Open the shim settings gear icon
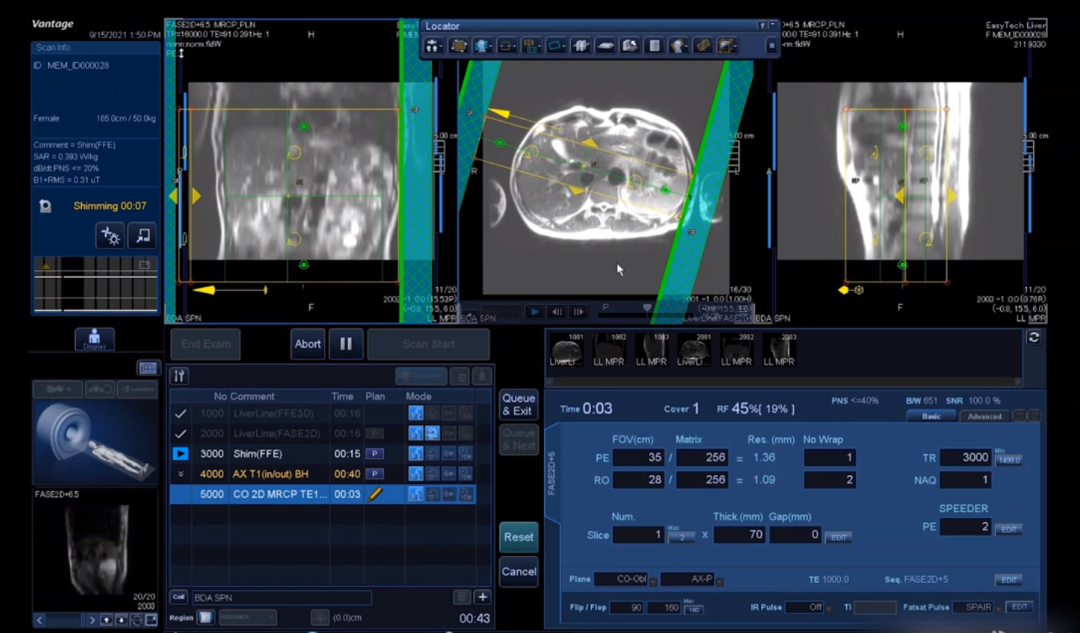The height and width of the screenshot is (633, 1080). point(110,236)
